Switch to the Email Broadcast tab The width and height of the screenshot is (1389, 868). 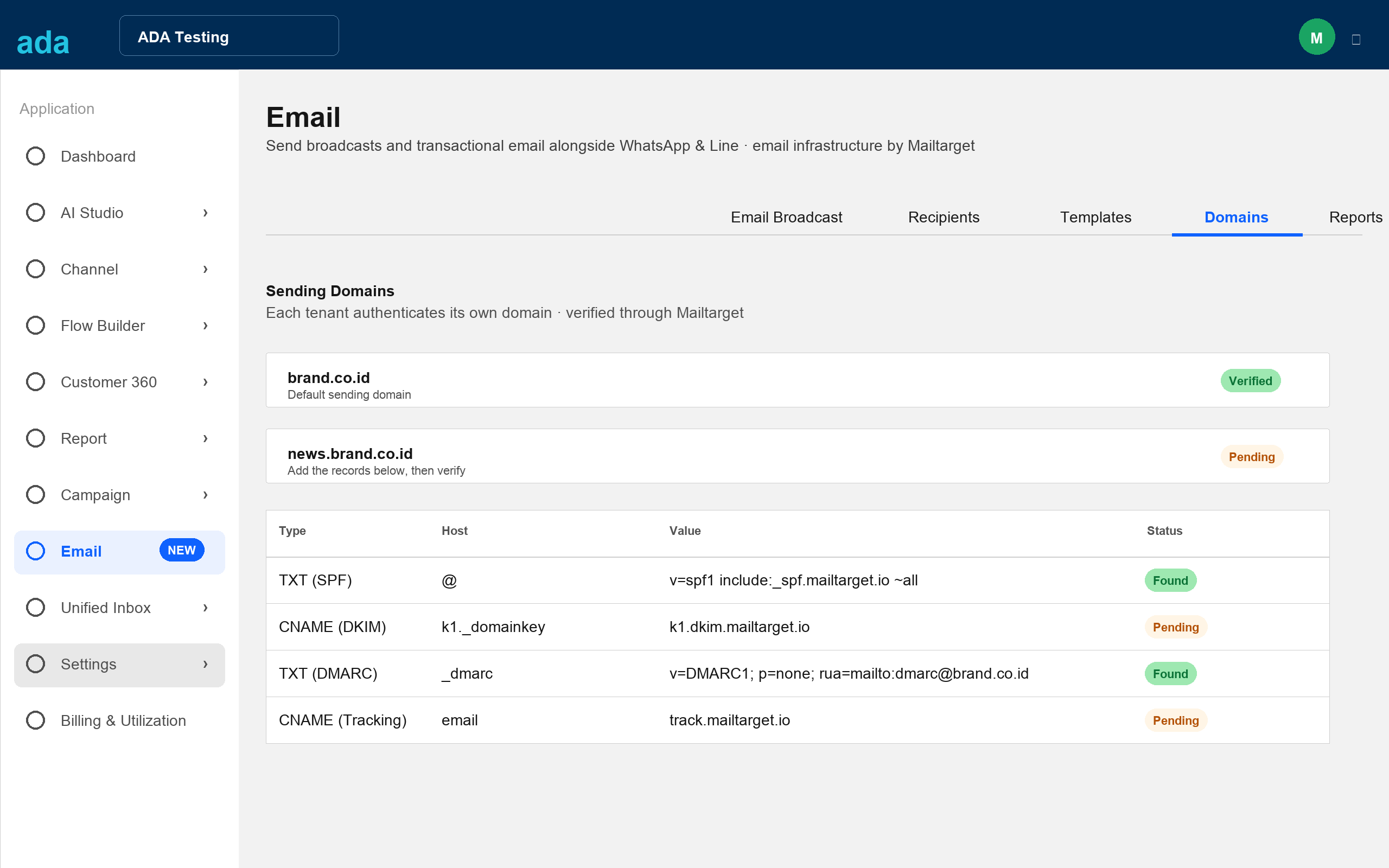786,217
